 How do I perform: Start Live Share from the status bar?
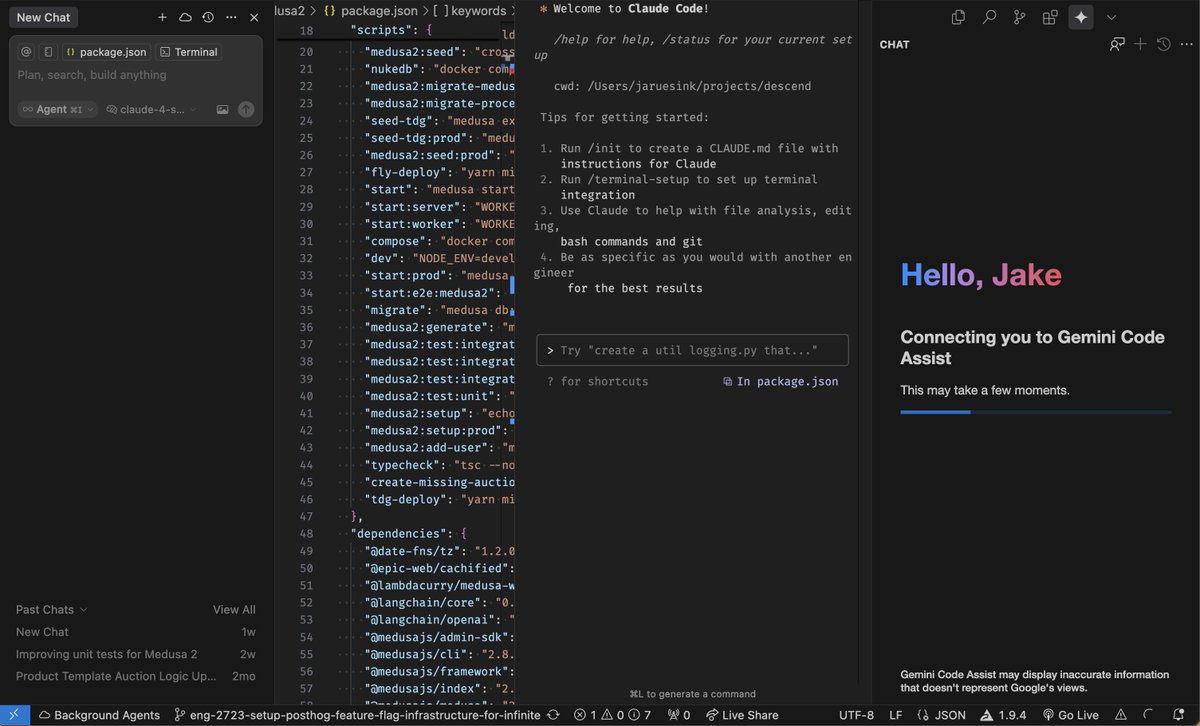[x=742, y=715]
